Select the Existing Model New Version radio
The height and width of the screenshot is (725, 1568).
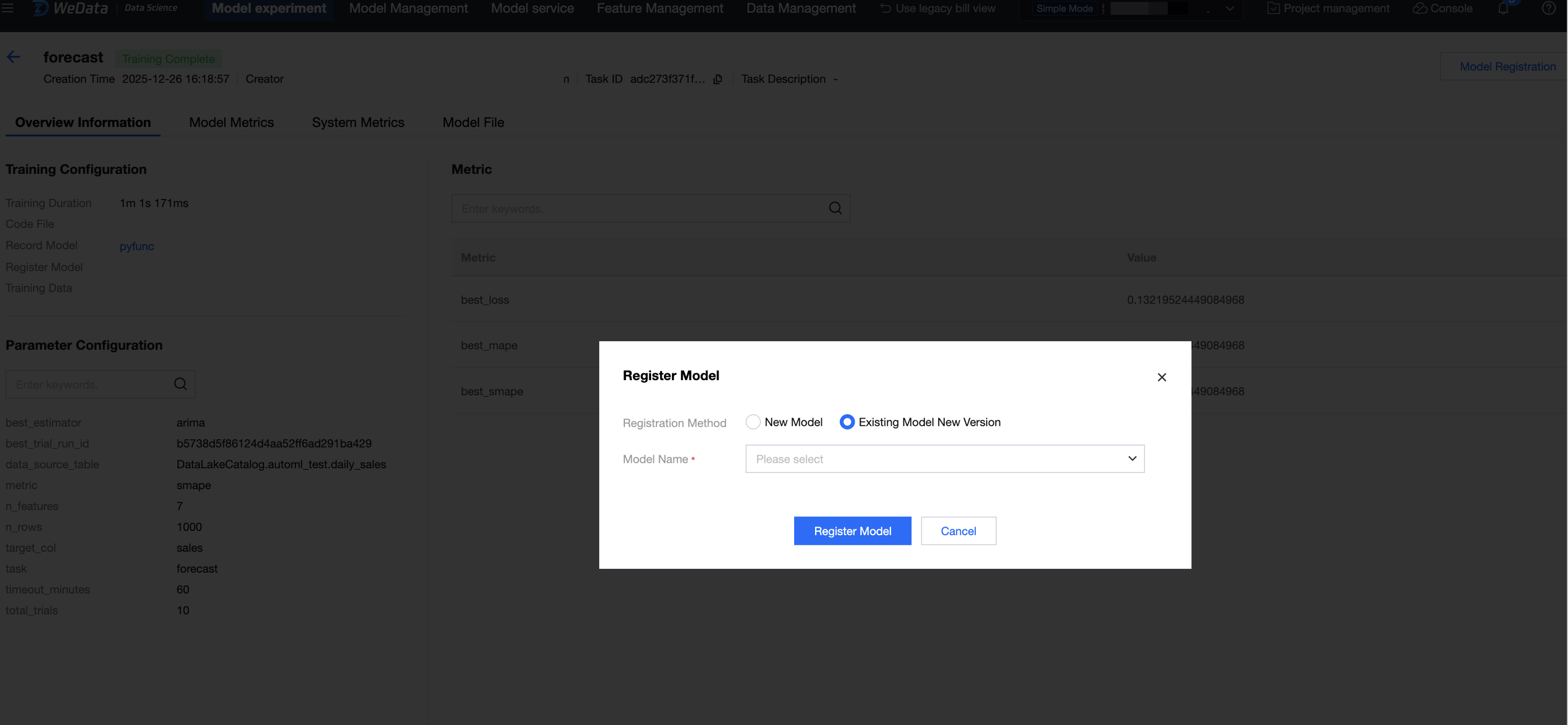tap(847, 421)
